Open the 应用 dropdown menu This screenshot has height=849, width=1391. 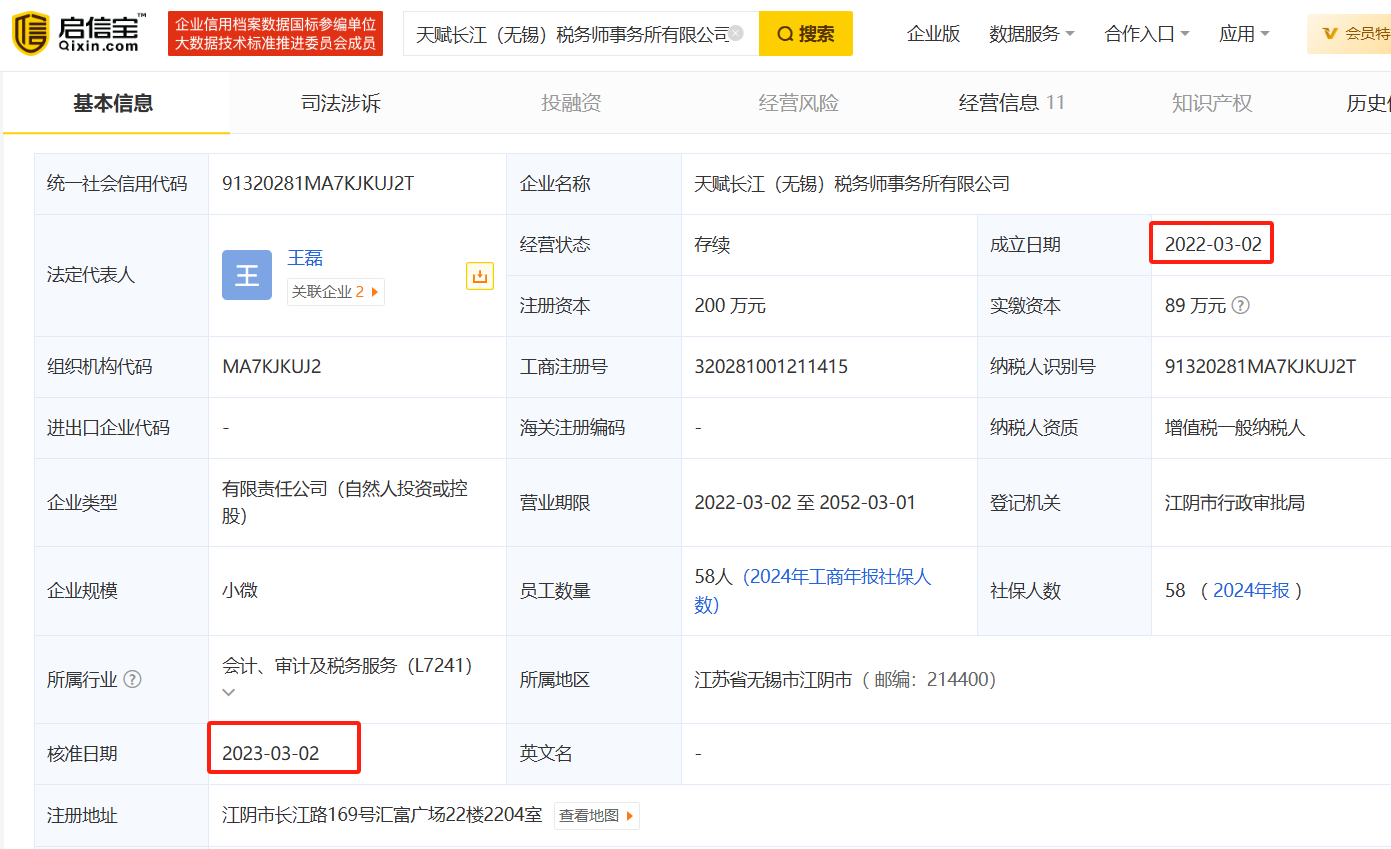(1244, 34)
